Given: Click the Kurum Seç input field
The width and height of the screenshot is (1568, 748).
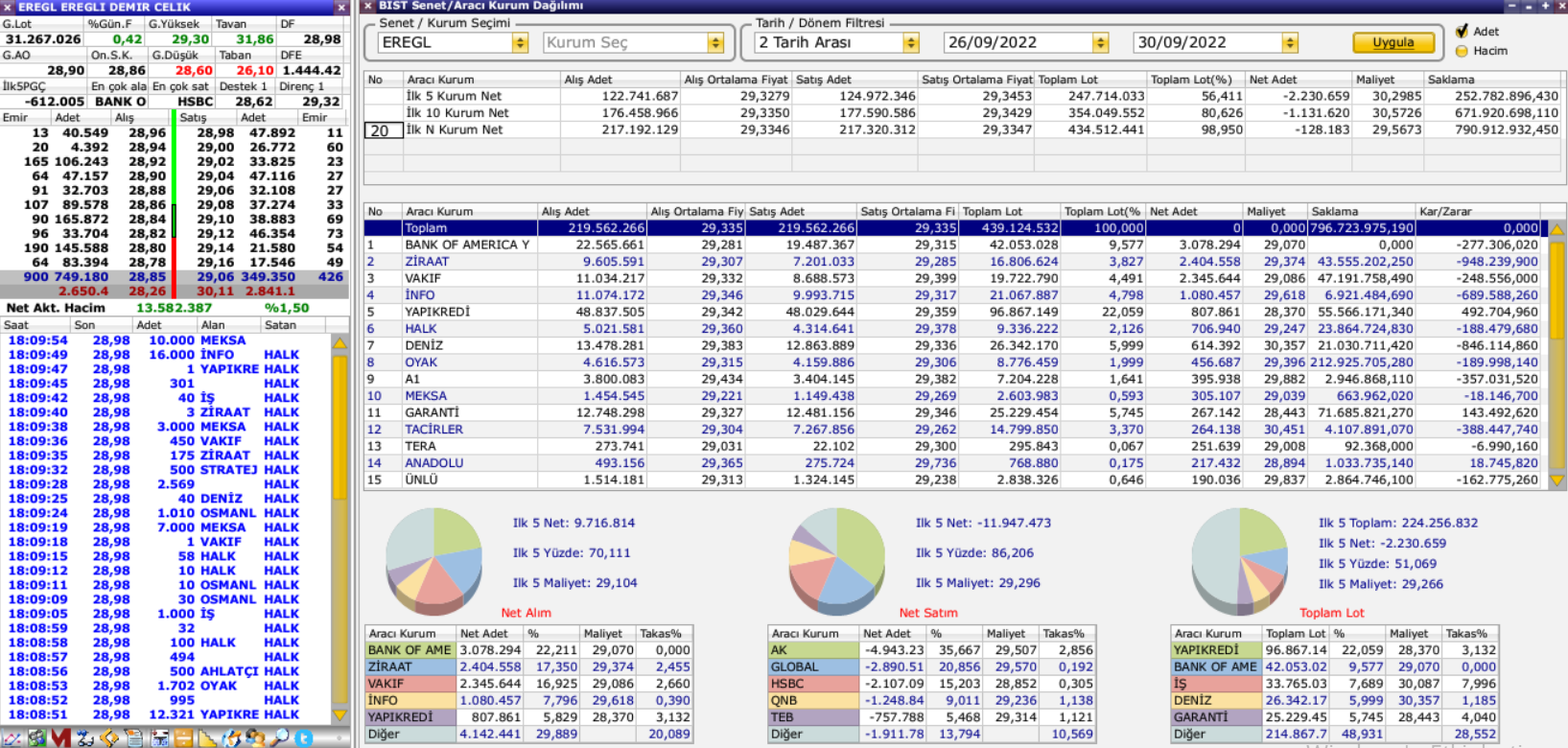Looking at the screenshot, I should coord(625,43).
